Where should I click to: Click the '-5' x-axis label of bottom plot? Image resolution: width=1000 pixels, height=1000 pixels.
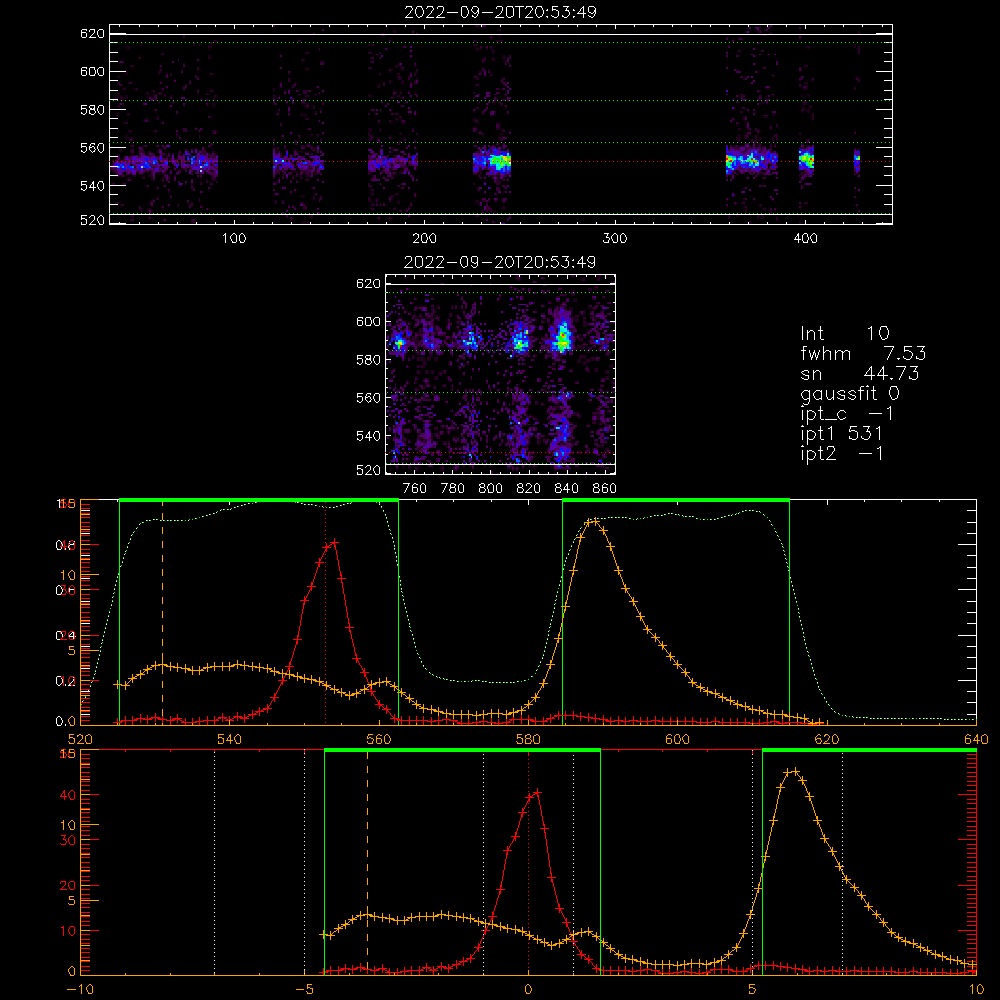pyautogui.click(x=304, y=990)
